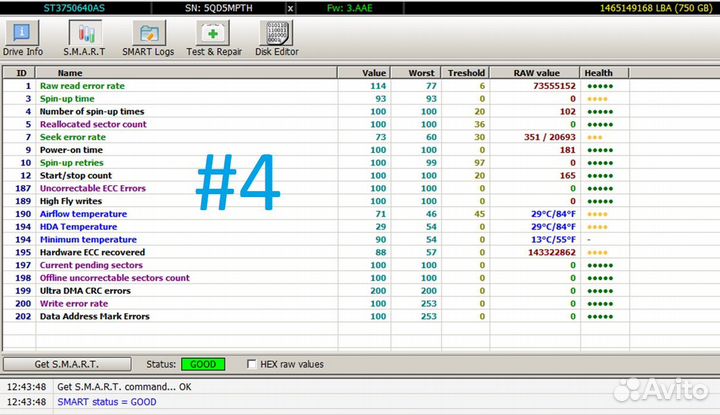The height and width of the screenshot is (415, 720).
Task: Enable the HEX raw values checkbox
Action: click(x=252, y=364)
